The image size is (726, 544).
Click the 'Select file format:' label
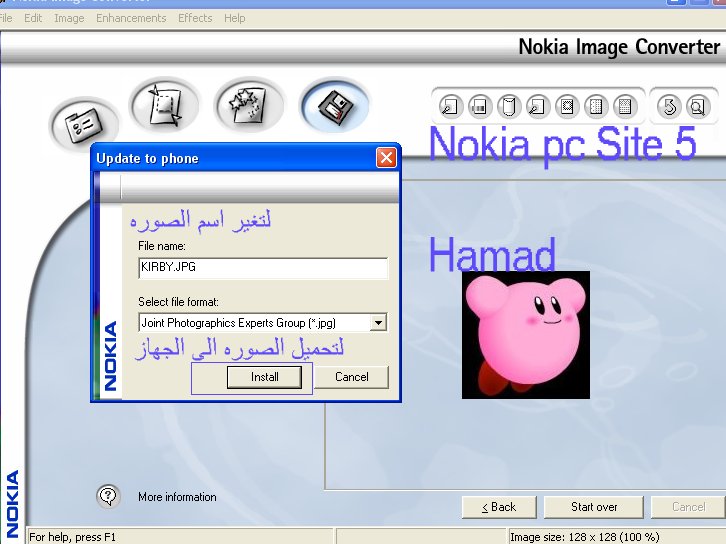coord(178,302)
